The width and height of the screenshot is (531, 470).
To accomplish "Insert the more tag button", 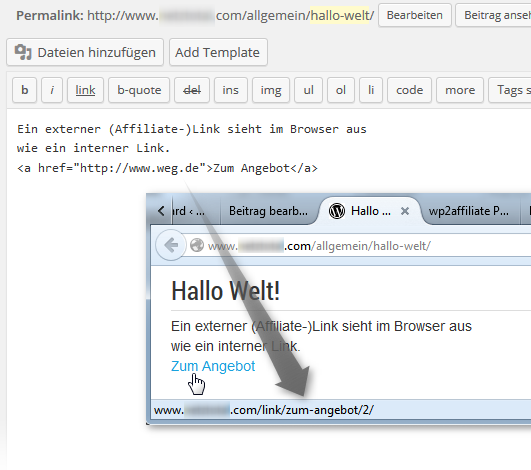I will pos(460,90).
